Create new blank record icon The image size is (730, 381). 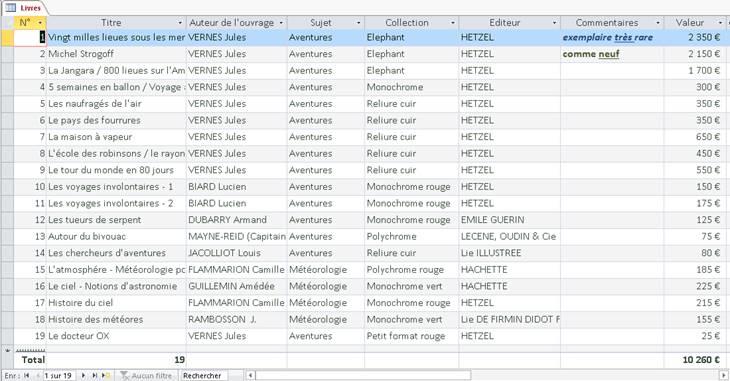coord(106,375)
